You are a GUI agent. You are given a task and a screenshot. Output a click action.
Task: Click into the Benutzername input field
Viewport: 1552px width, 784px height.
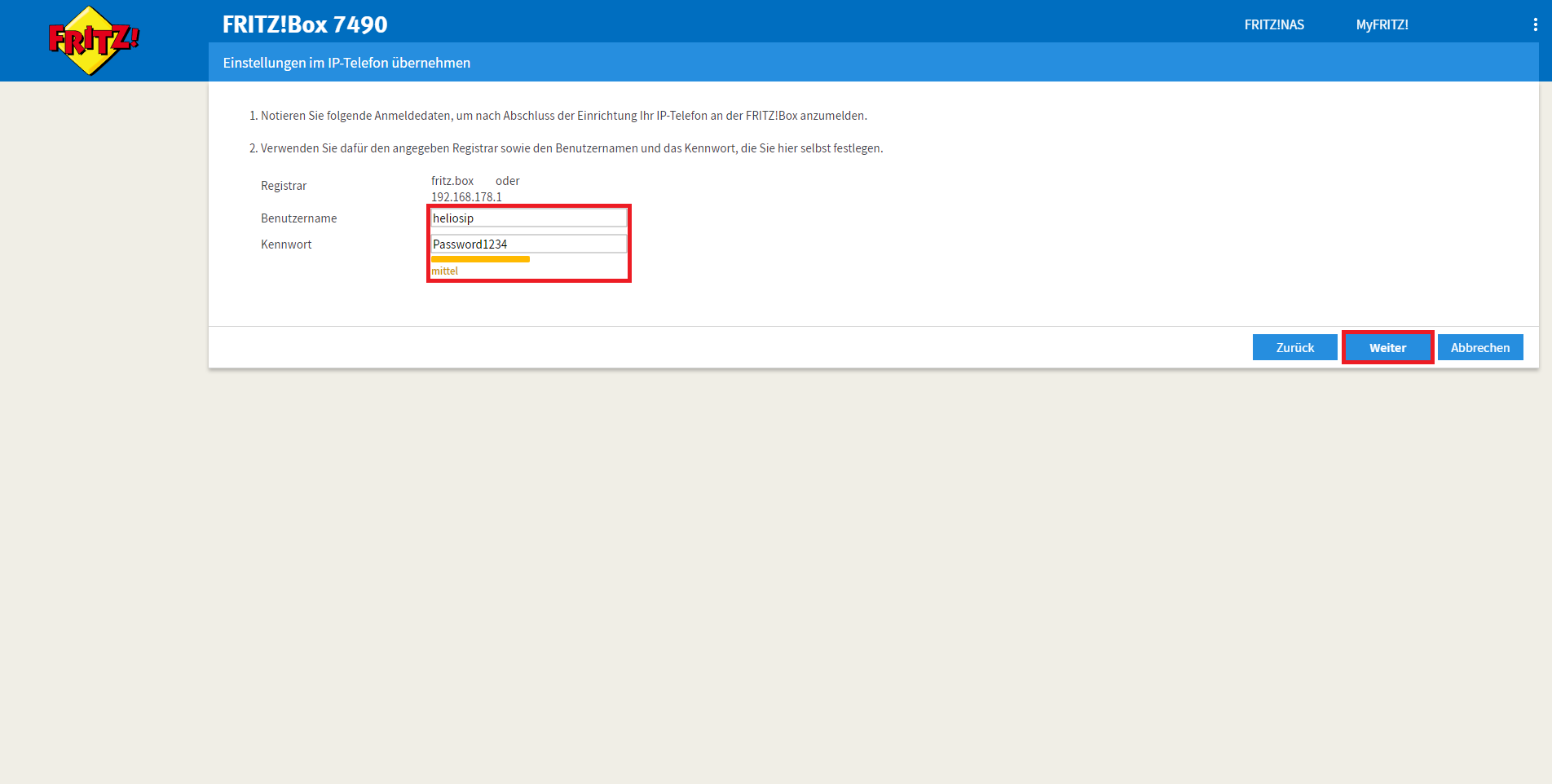[x=528, y=218]
